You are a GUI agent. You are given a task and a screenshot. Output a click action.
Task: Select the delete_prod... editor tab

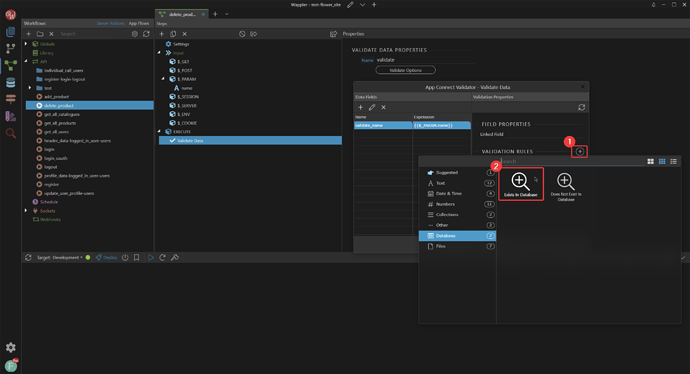coord(182,15)
